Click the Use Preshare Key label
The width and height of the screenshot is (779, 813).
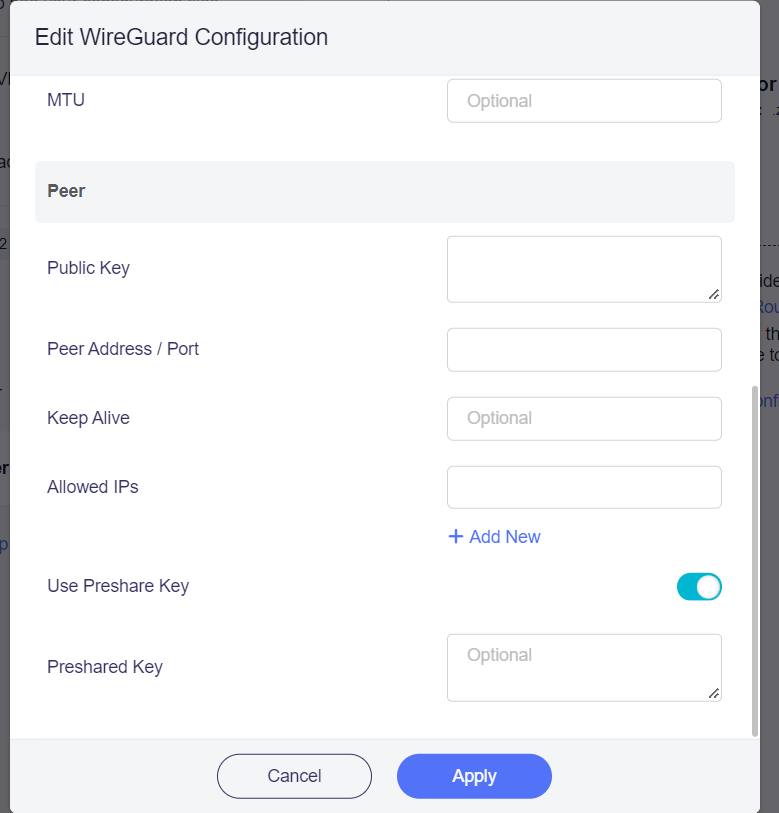pyautogui.click(x=118, y=586)
